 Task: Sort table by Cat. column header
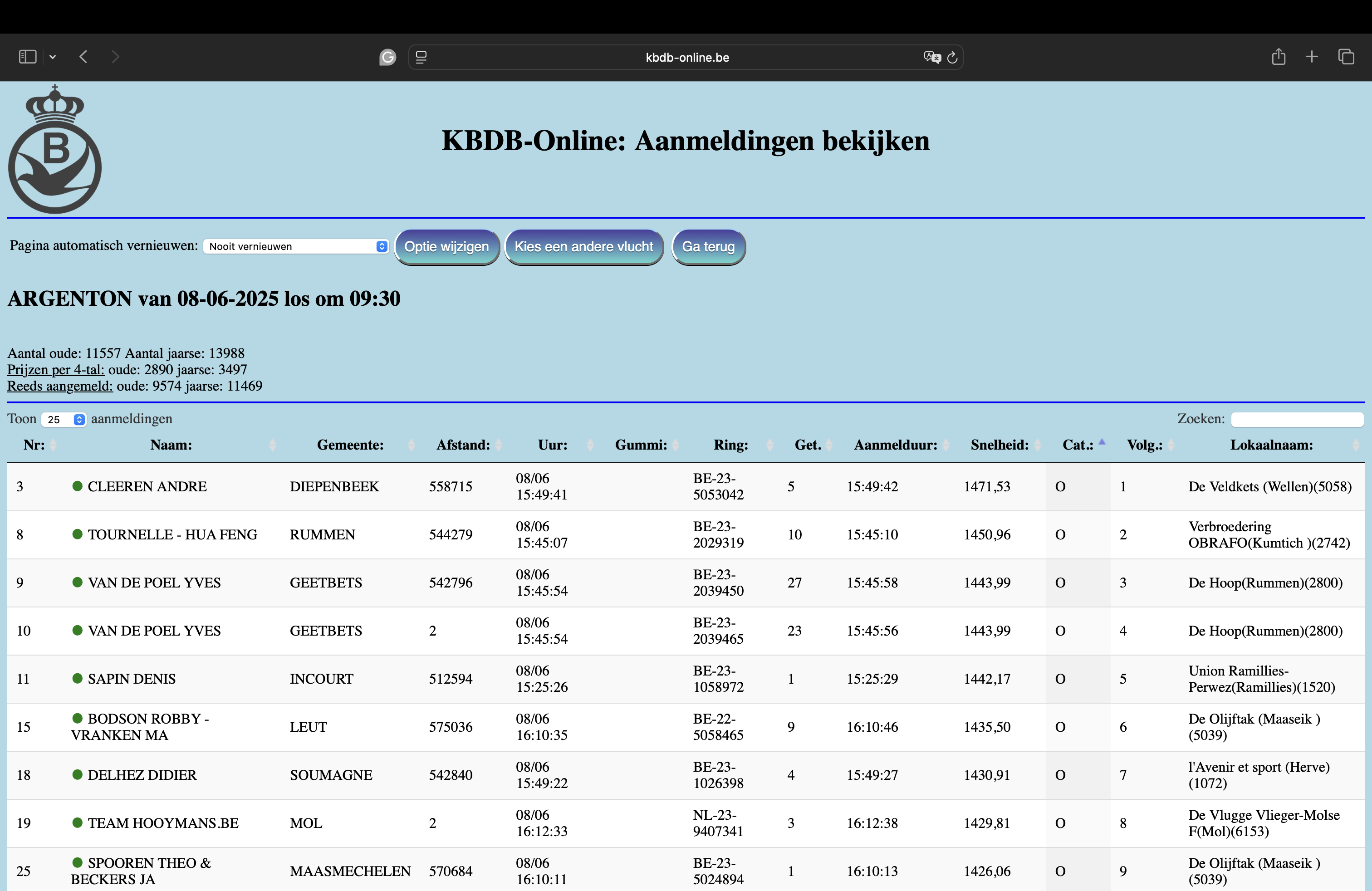[x=1078, y=445]
